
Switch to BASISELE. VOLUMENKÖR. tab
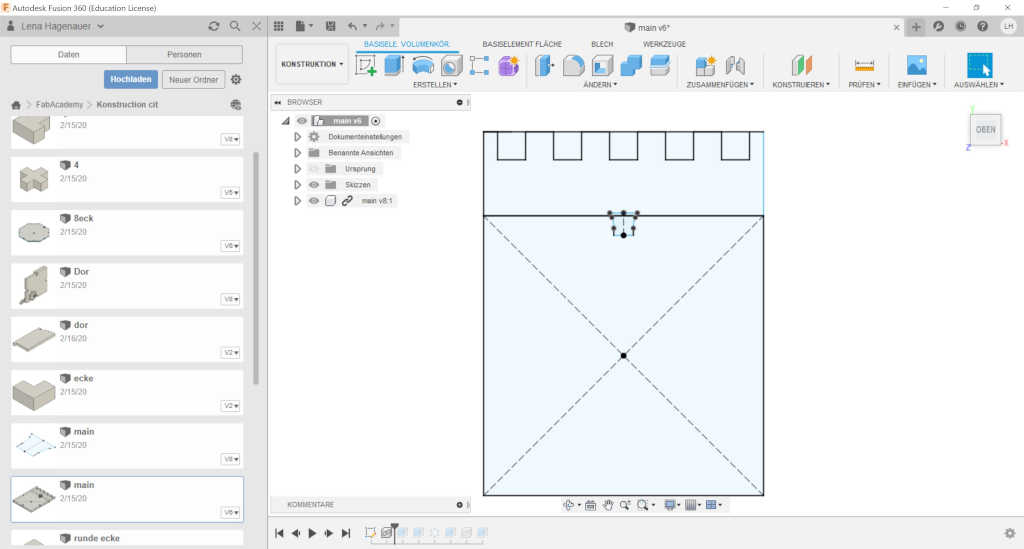407,44
